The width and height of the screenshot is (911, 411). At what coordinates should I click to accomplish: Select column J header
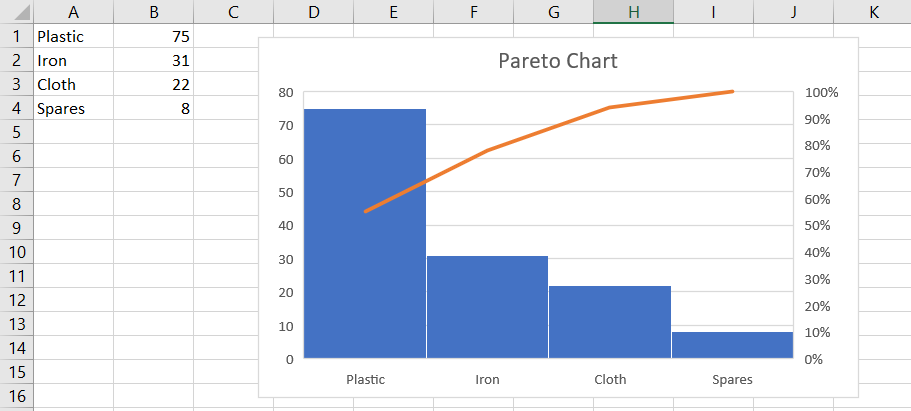coord(793,12)
